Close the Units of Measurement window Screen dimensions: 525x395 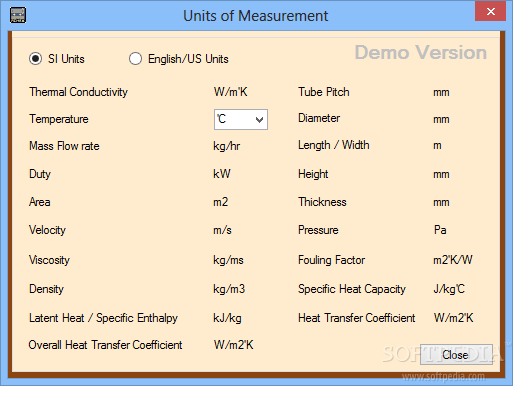point(490,11)
